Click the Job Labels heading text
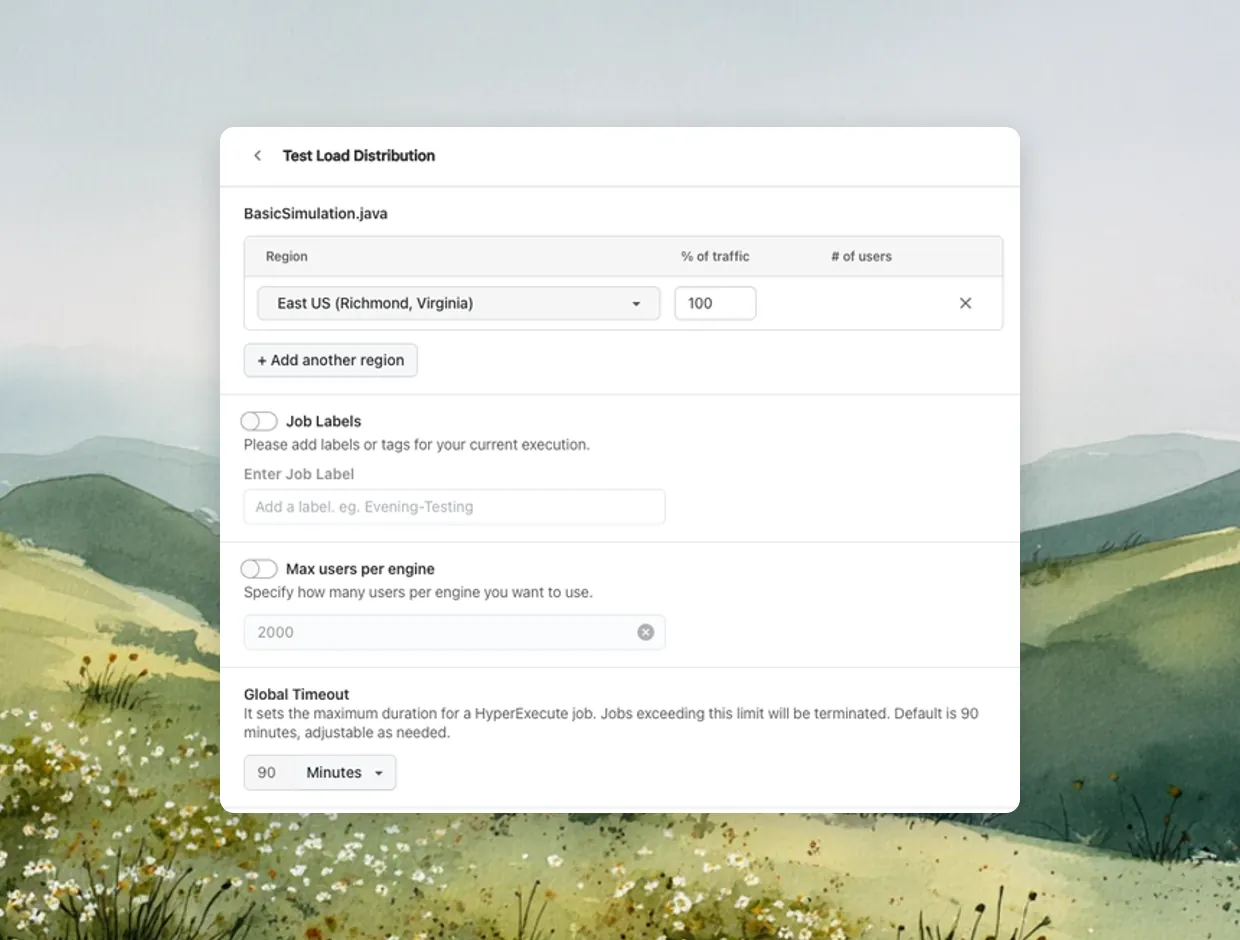1240x940 pixels. click(x=324, y=421)
